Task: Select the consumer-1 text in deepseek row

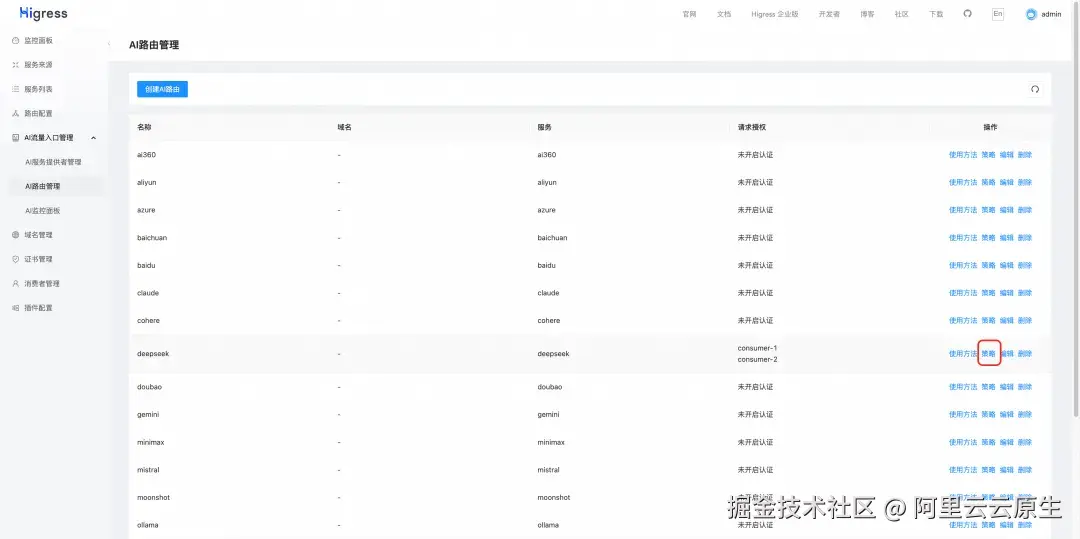Action: (757, 348)
